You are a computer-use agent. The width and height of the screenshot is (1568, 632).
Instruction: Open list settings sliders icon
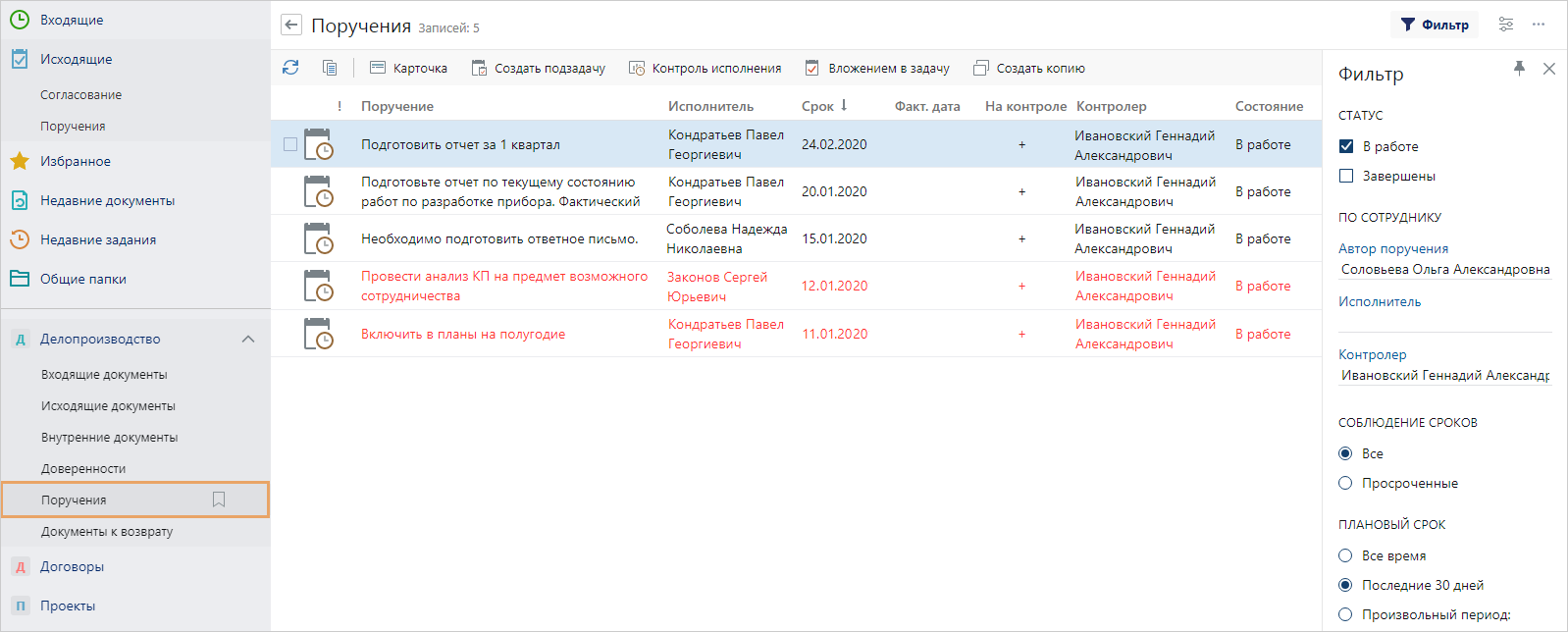point(1506,25)
